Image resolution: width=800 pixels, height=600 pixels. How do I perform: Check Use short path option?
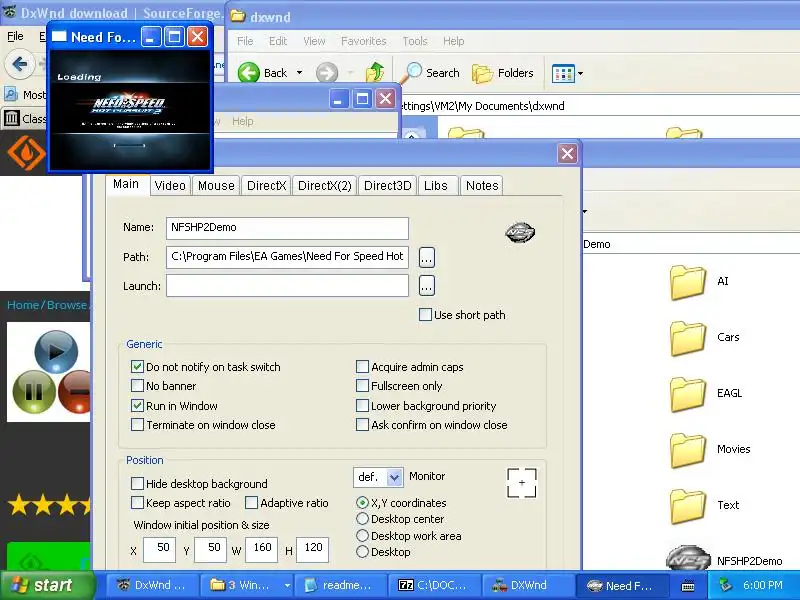(x=425, y=314)
